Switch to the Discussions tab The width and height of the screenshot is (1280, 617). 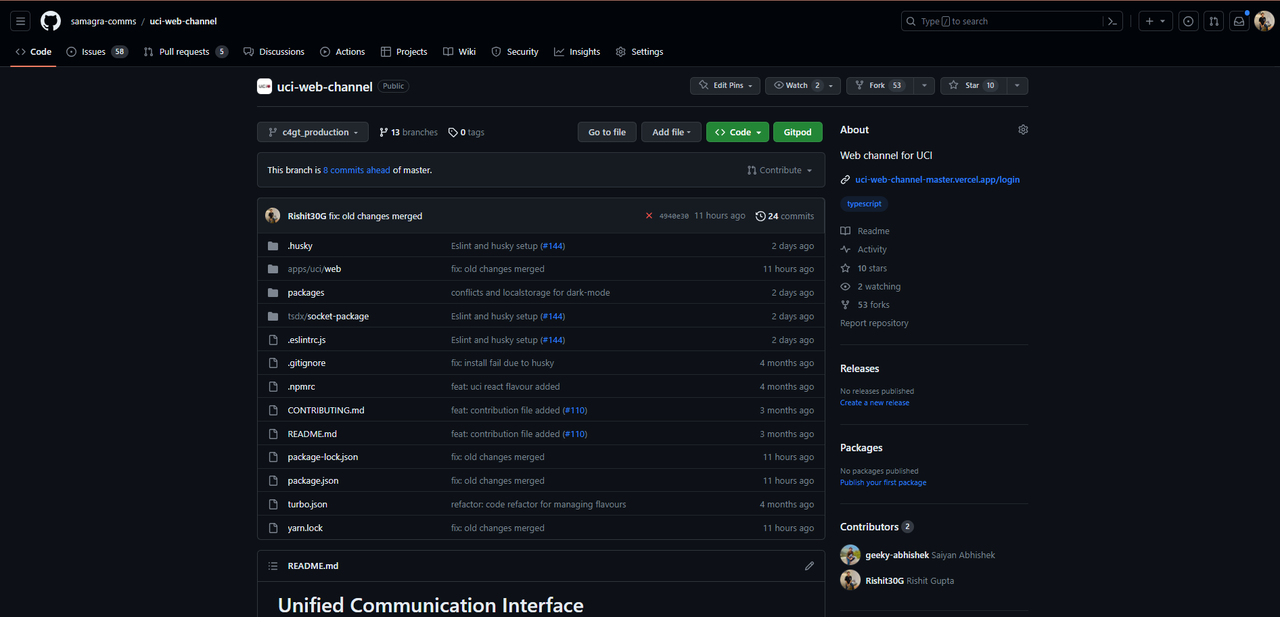point(274,52)
